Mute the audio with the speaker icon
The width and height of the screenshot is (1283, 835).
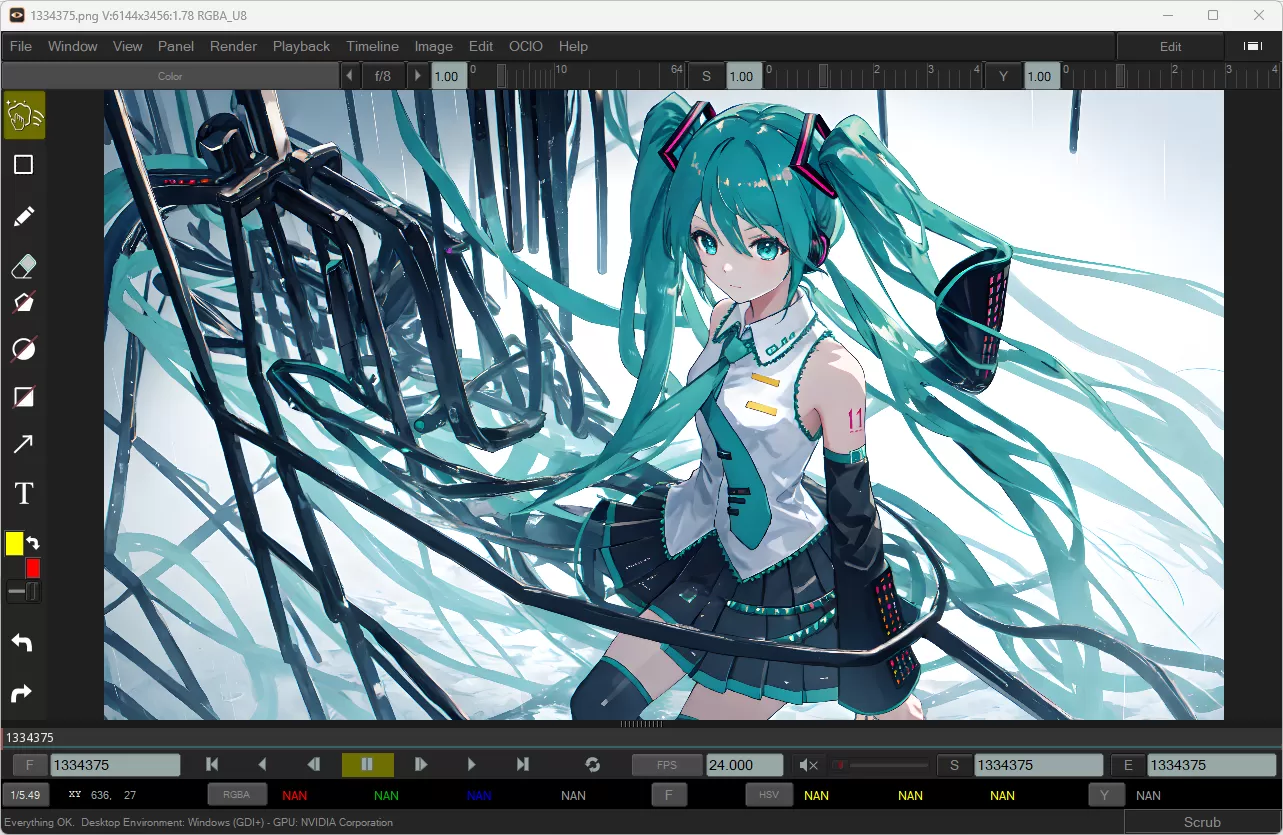(808, 764)
